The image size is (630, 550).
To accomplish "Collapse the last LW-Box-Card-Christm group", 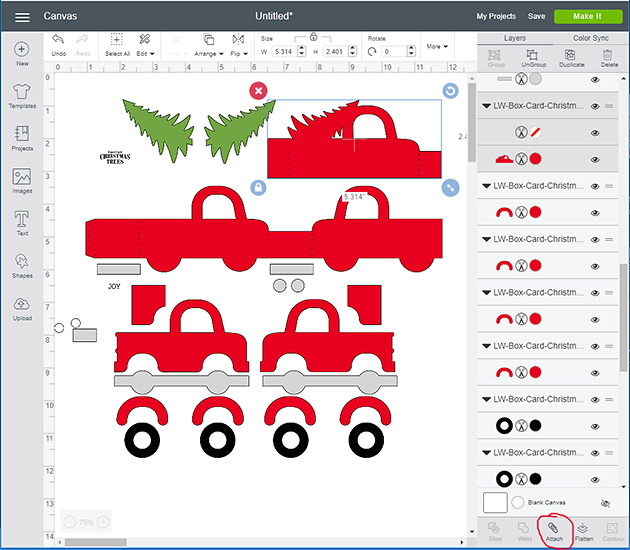I will click(x=486, y=453).
